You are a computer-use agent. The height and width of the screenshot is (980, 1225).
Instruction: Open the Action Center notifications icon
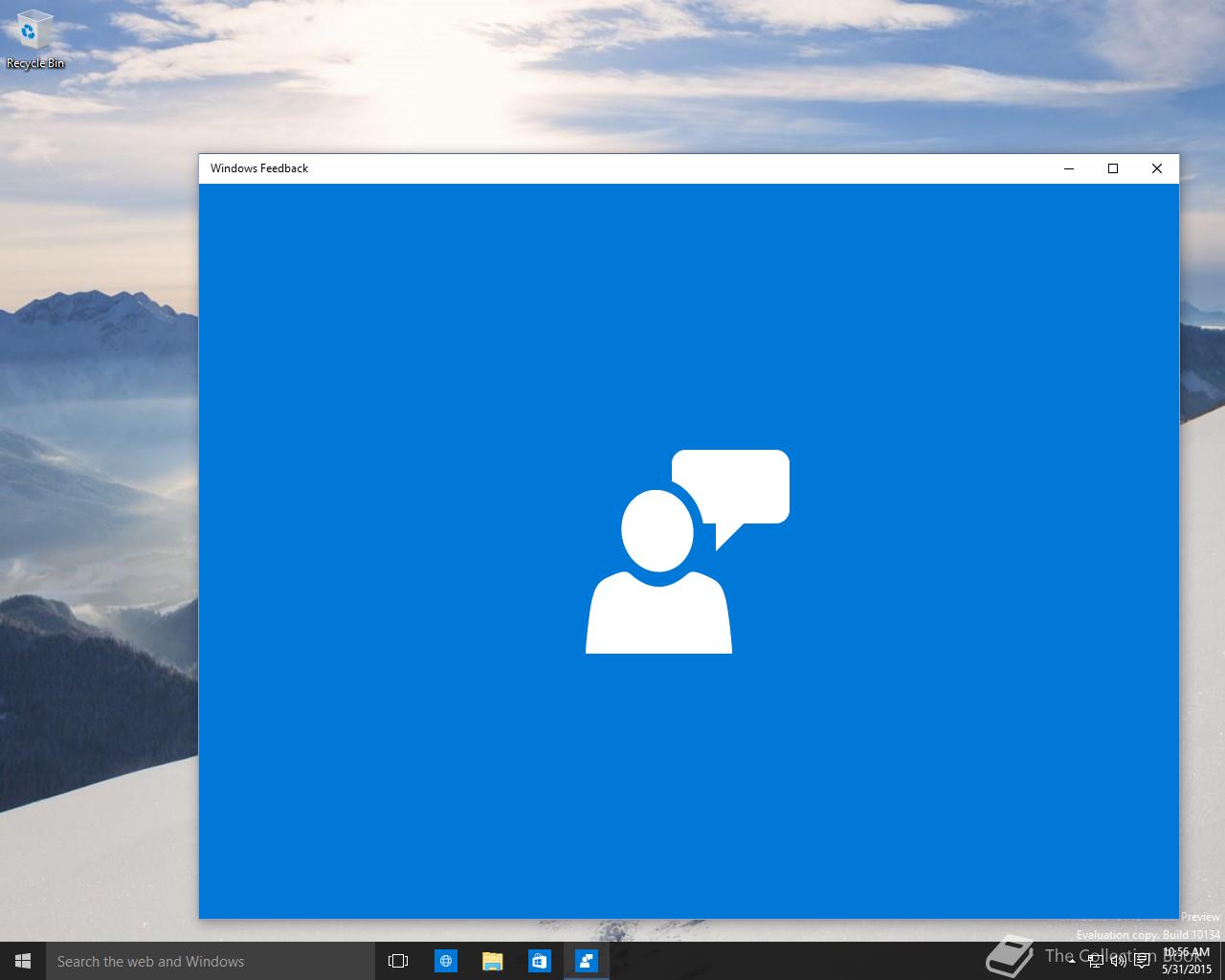coord(1142,961)
